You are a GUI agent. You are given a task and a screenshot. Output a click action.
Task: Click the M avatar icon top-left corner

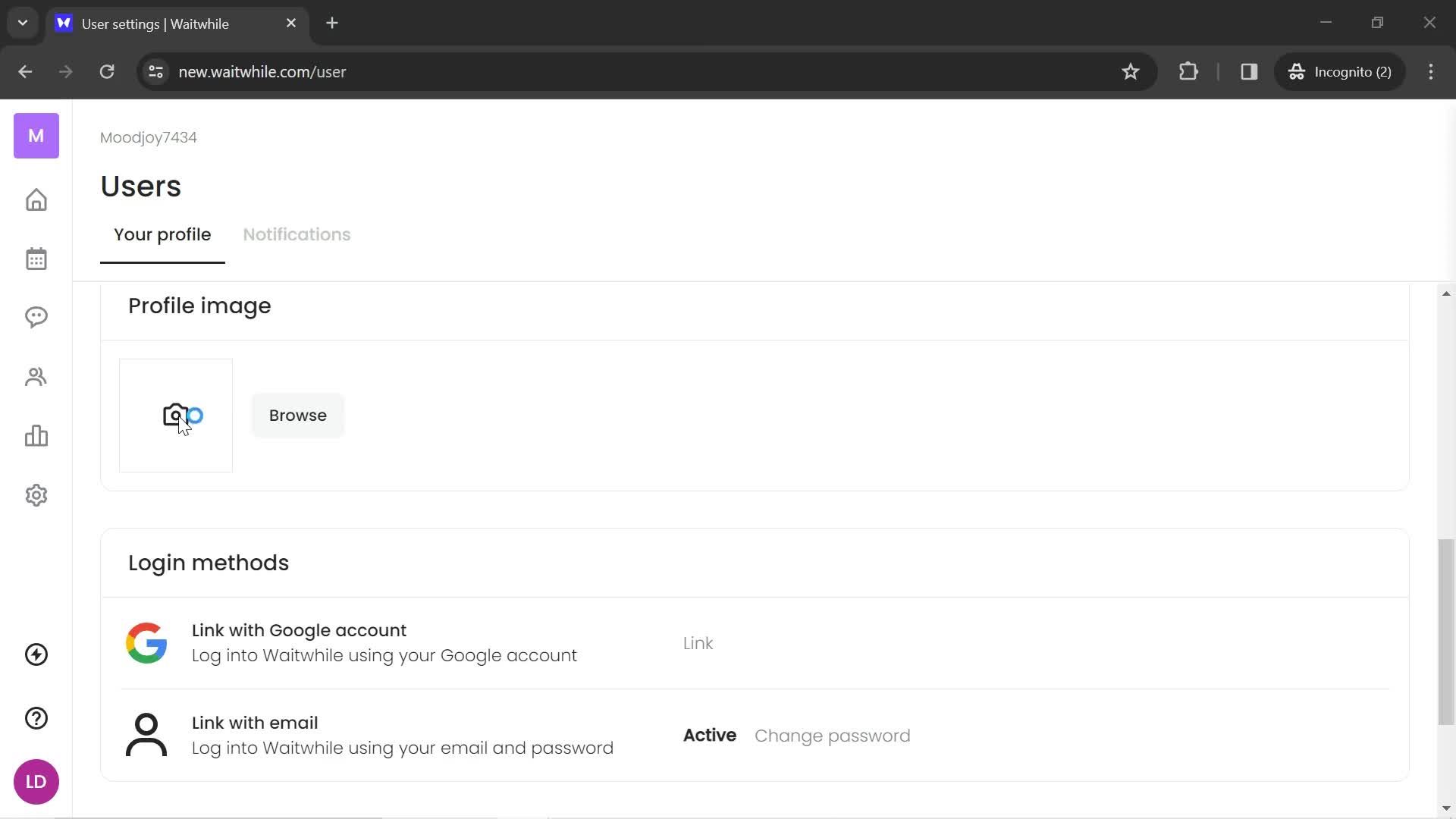pyautogui.click(x=36, y=135)
